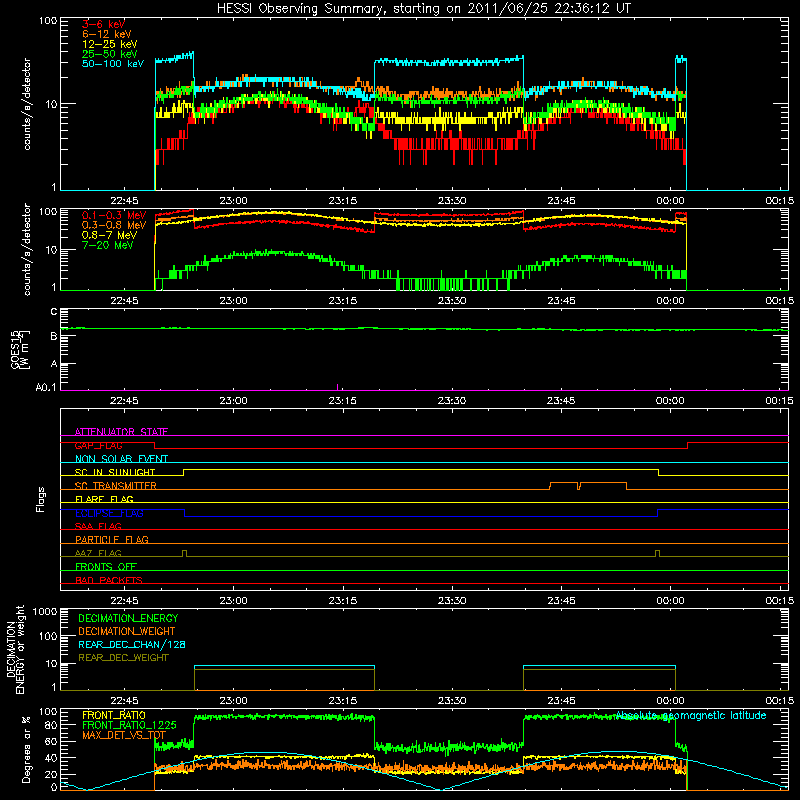Image resolution: width=800 pixels, height=800 pixels.
Task: Select the FLARE_FLAG label
Action: click(104, 499)
